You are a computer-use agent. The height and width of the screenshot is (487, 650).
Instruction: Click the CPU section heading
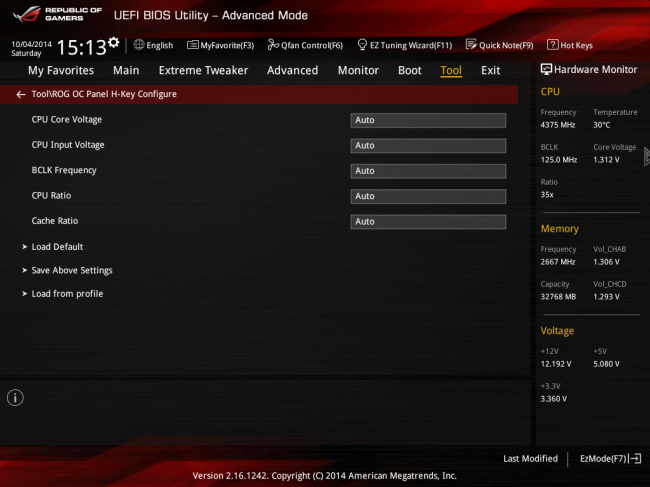coord(550,92)
